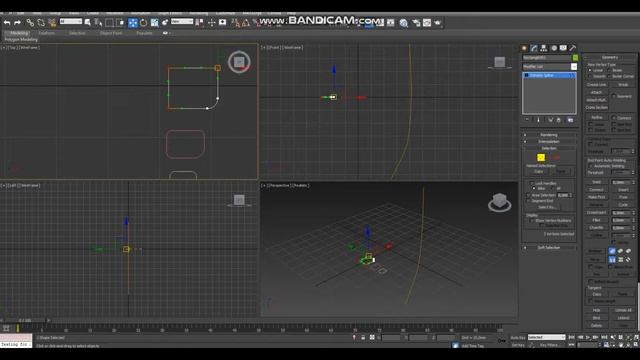Click the Chamfer button
Image resolution: width=640 pixels, height=360 pixels.
coord(596,228)
